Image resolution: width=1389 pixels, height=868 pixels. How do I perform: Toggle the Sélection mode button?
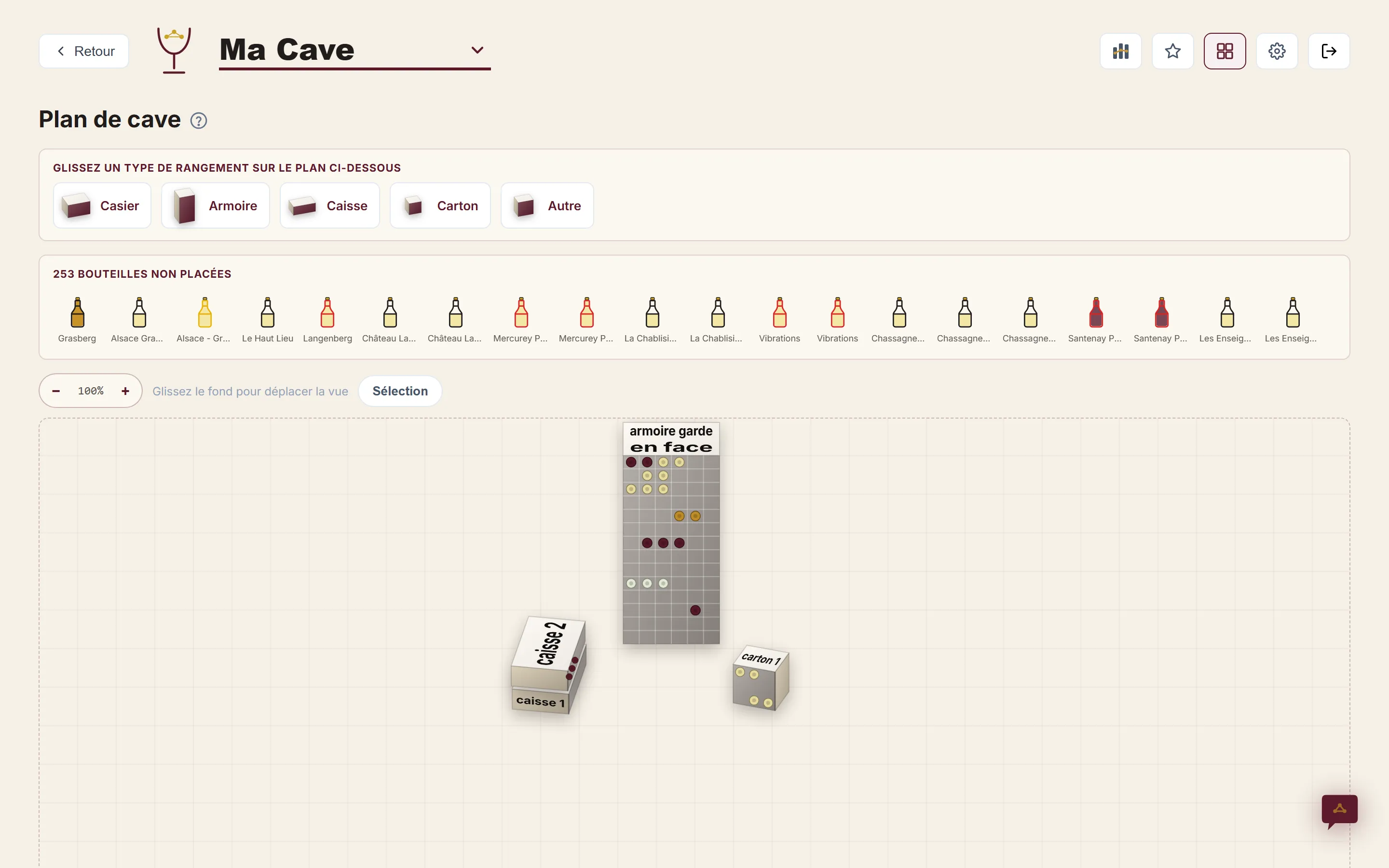400,391
